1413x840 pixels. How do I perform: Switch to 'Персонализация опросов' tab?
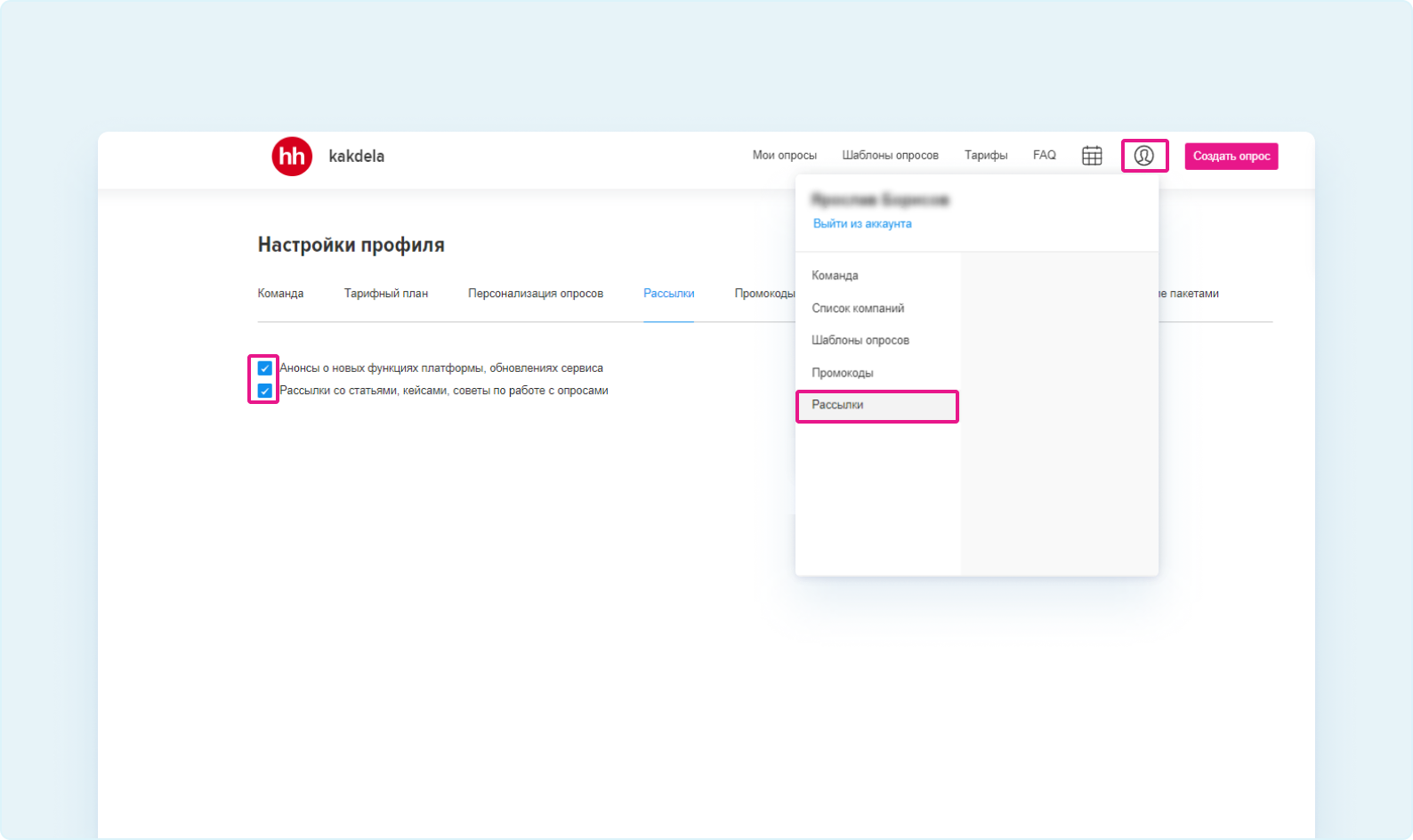point(536,294)
